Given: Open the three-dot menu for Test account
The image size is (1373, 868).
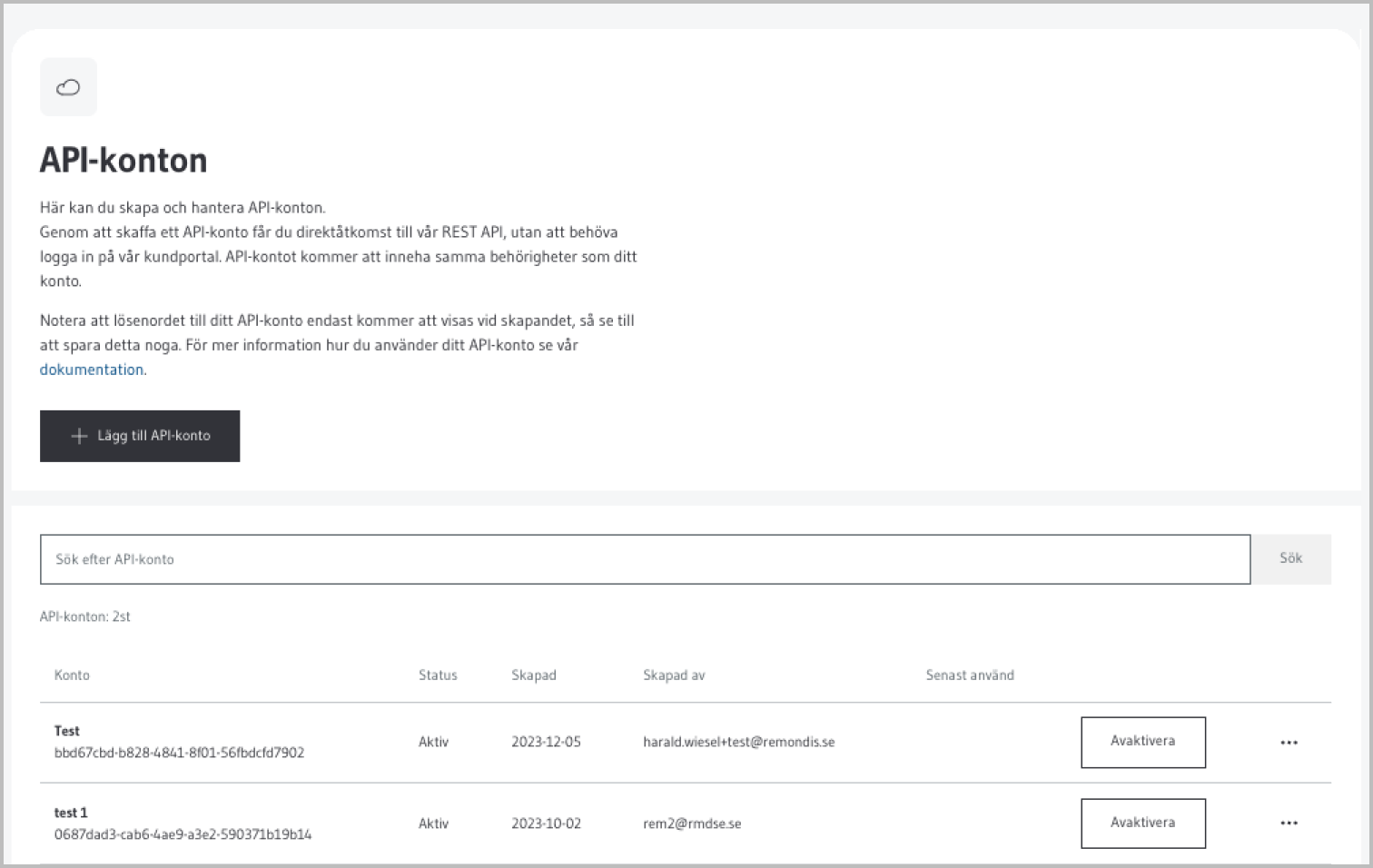Looking at the screenshot, I should click(1289, 742).
